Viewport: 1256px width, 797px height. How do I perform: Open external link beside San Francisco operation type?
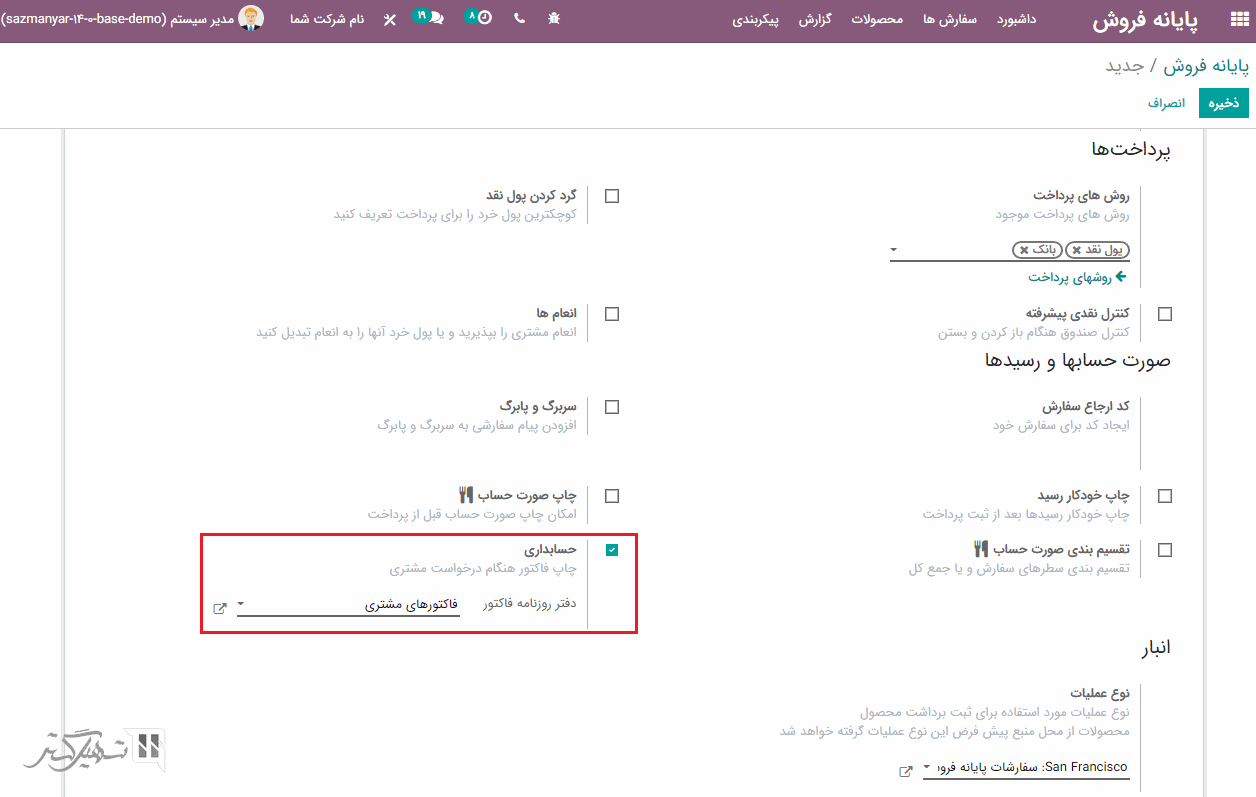coord(906,770)
